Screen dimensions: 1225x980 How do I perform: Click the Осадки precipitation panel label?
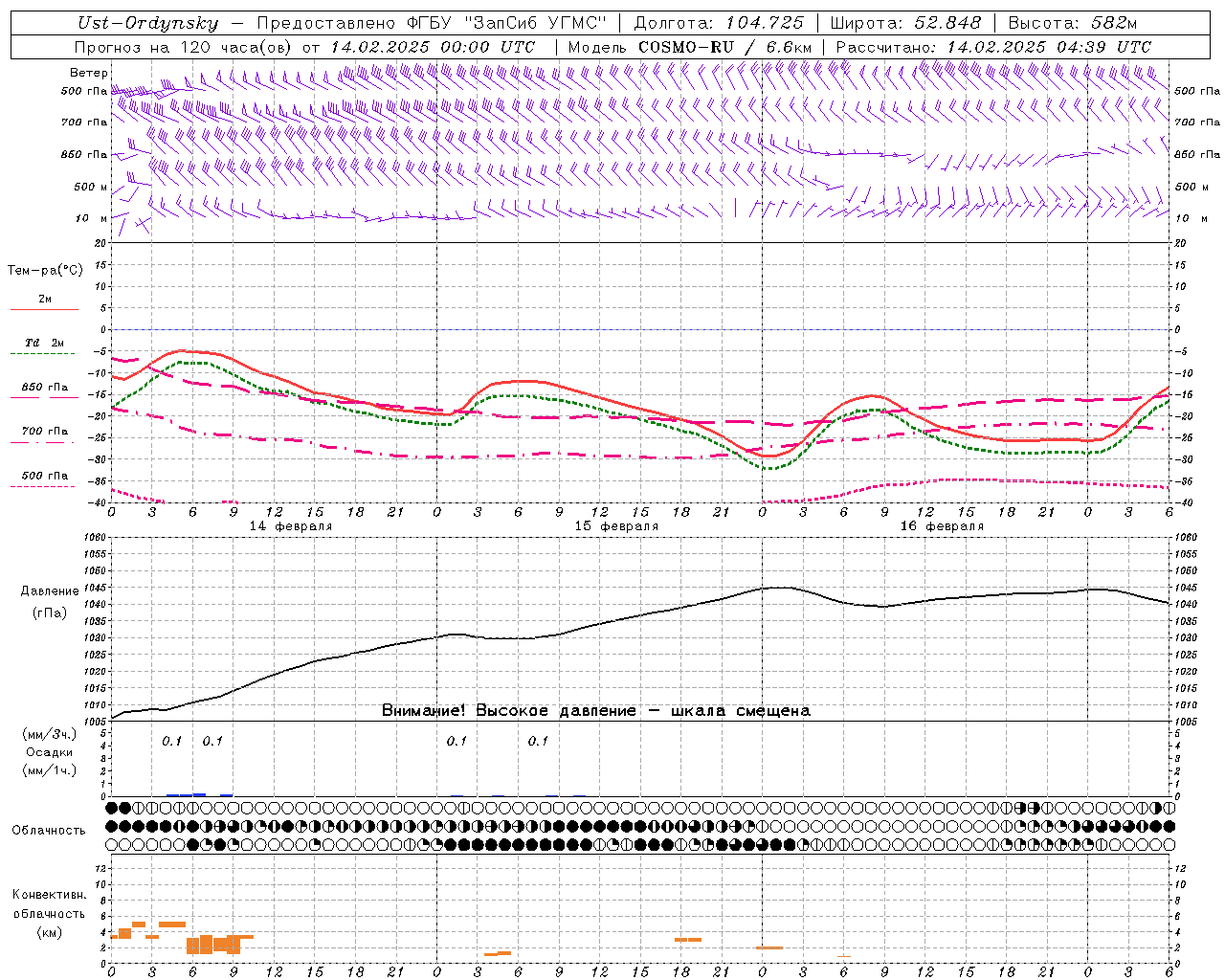coord(50,752)
